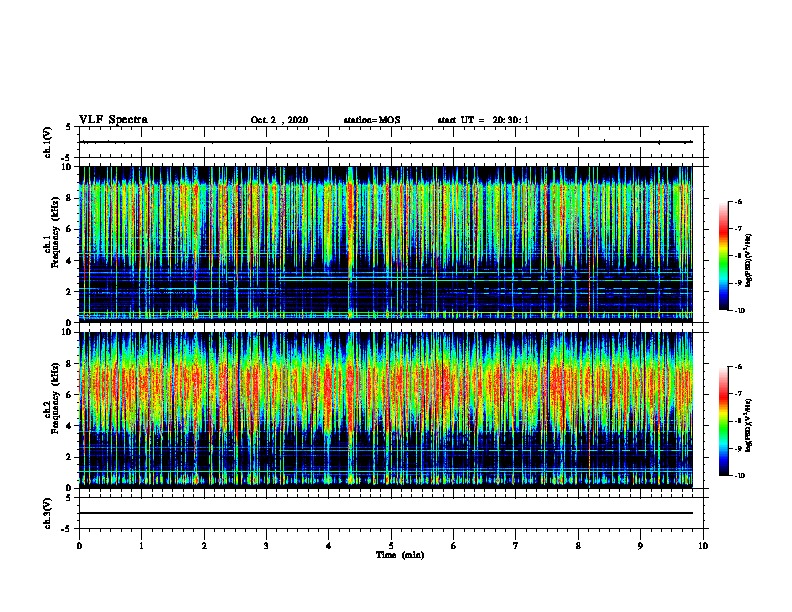Click time axis tick label "1"

(x=142, y=546)
